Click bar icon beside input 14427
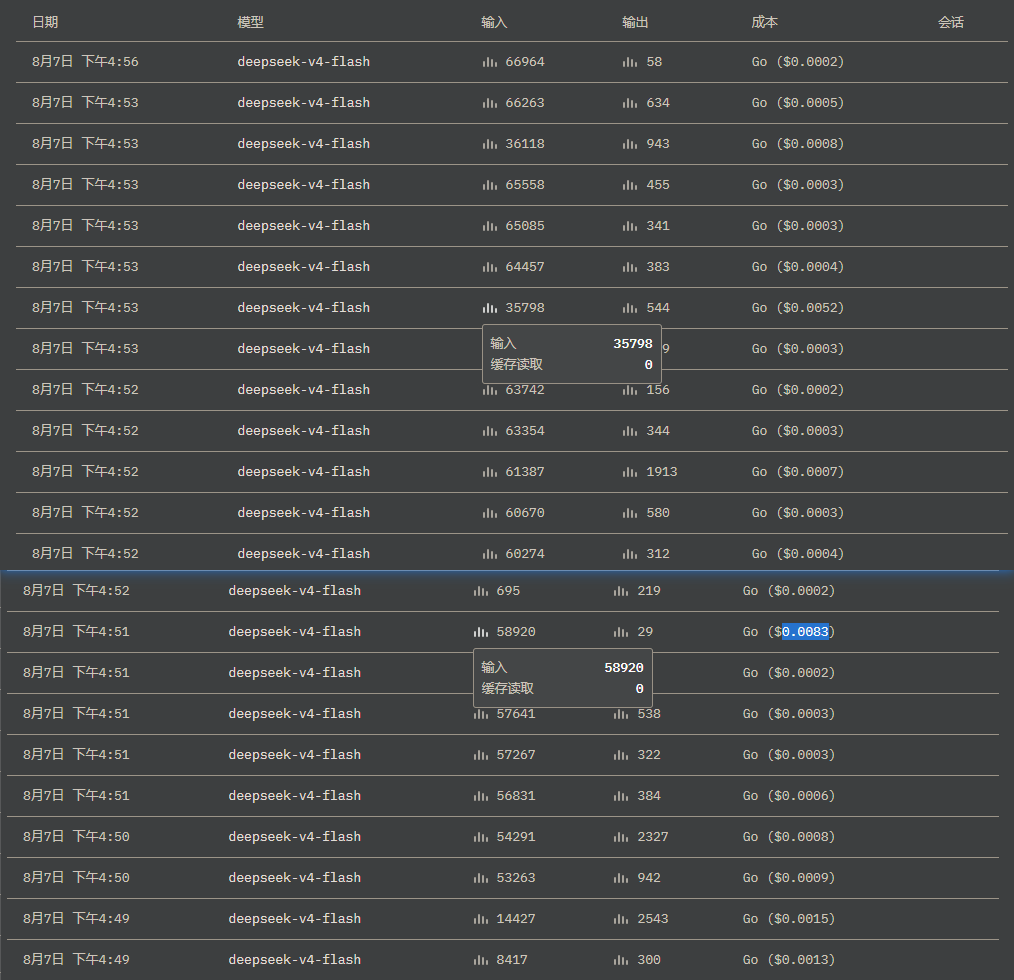Screen dimensions: 1014x980 480,919
